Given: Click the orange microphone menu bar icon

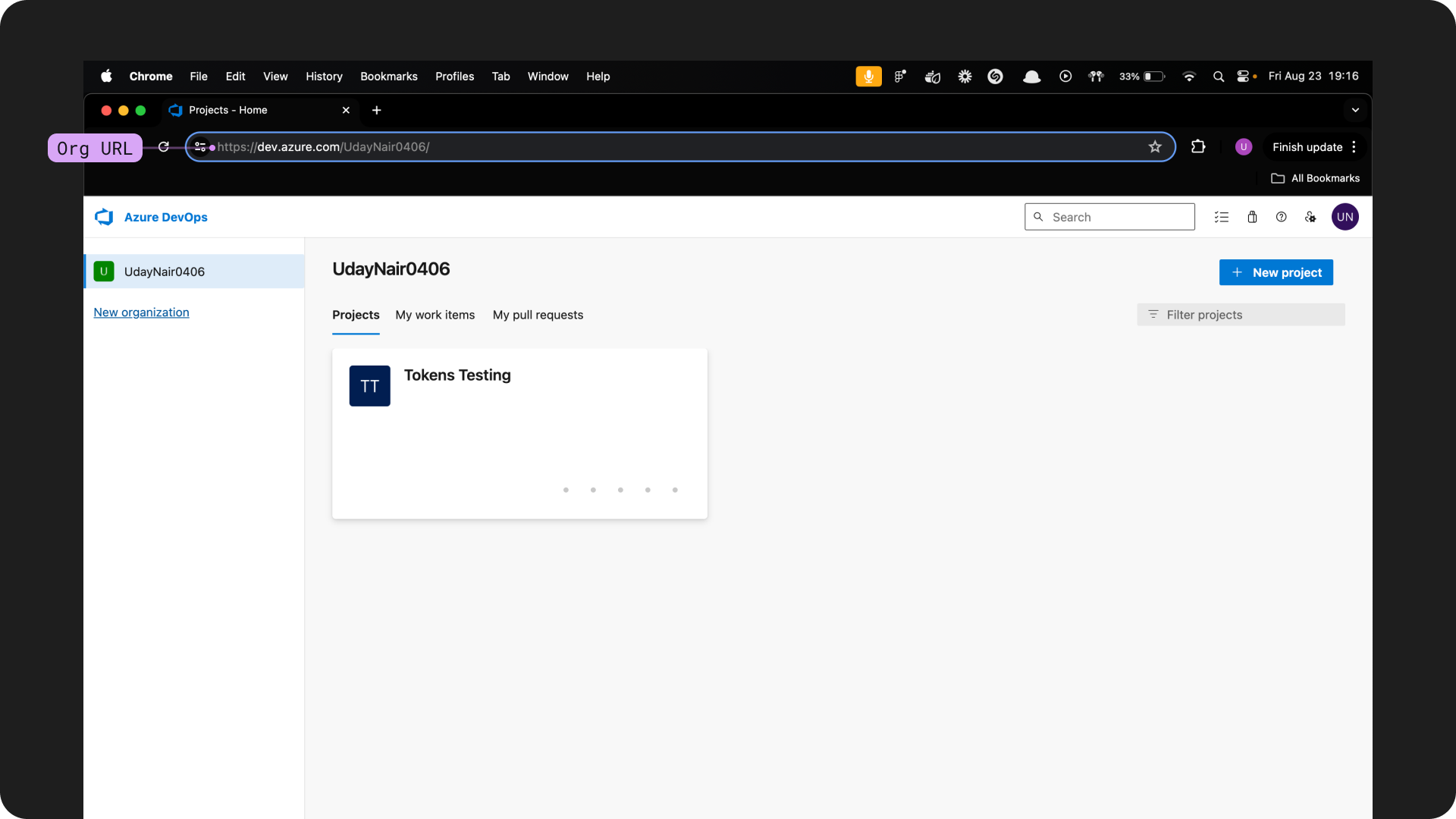Looking at the screenshot, I should 868,76.
